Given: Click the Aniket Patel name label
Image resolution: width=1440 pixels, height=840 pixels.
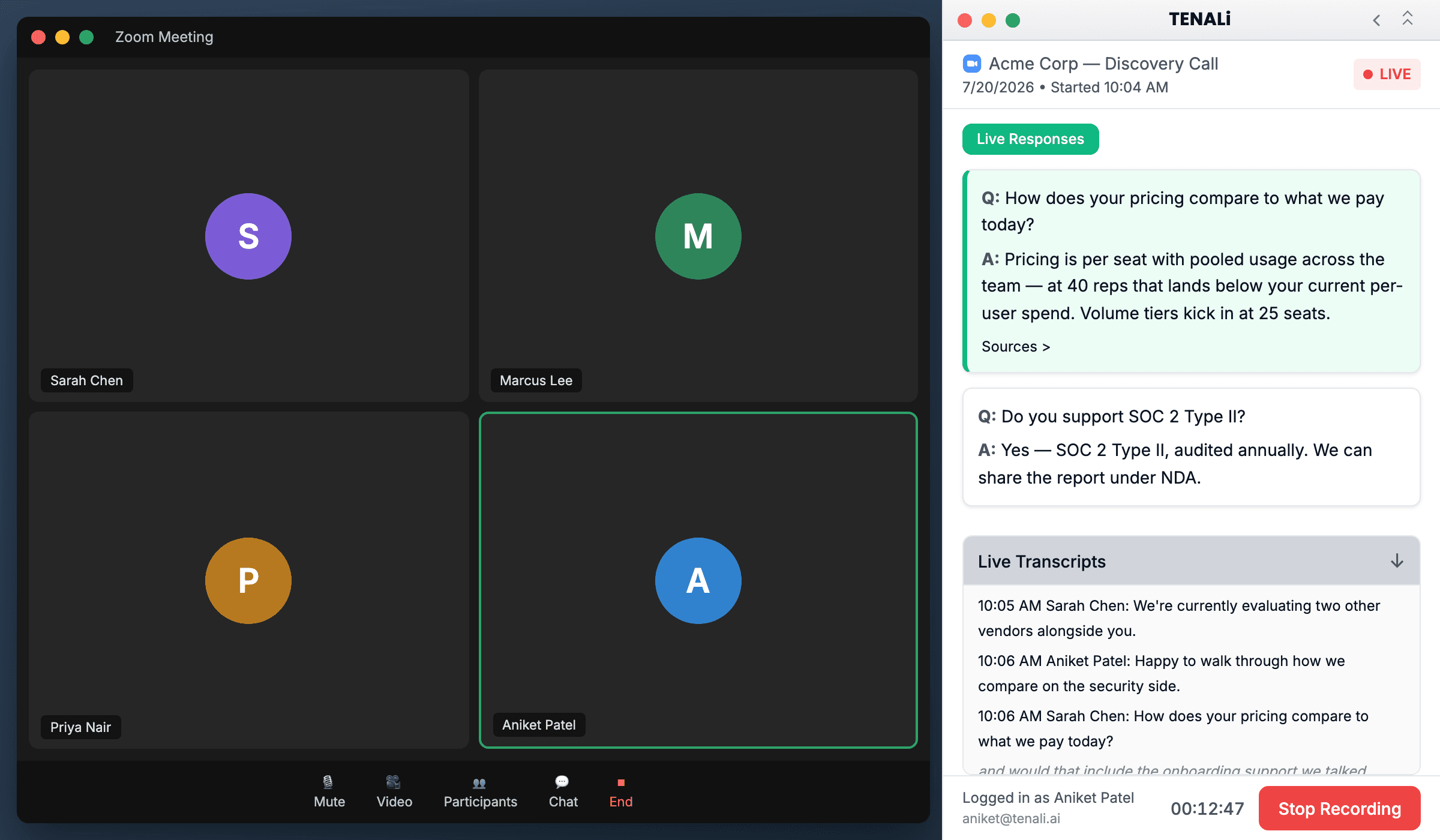Looking at the screenshot, I should click(x=539, y=725).
